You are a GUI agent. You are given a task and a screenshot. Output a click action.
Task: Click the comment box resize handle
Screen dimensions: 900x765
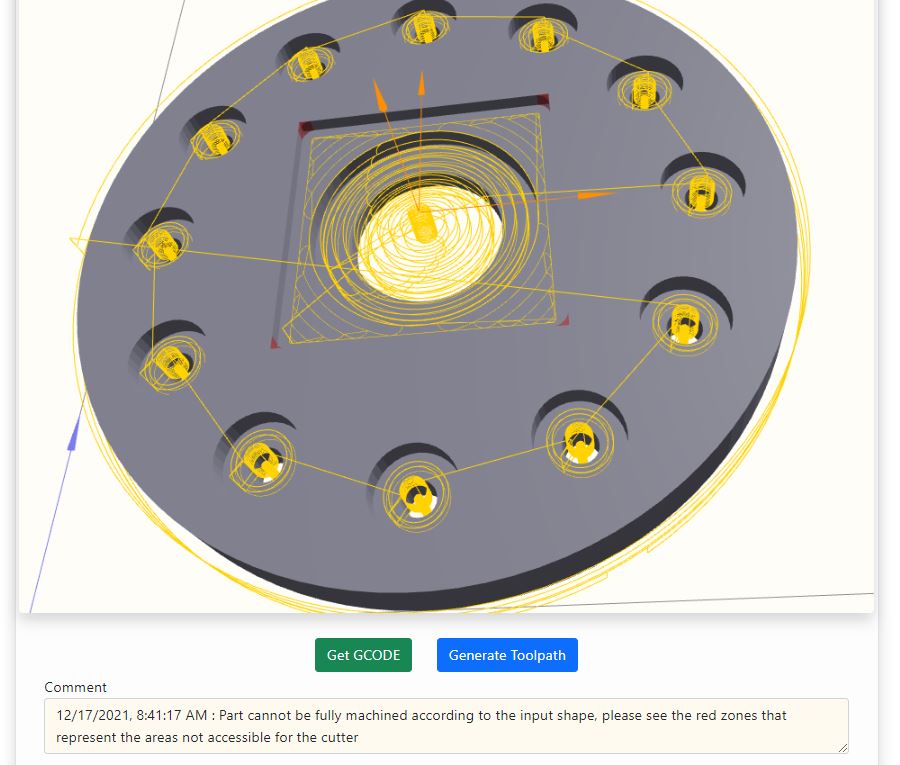point(843,748)
